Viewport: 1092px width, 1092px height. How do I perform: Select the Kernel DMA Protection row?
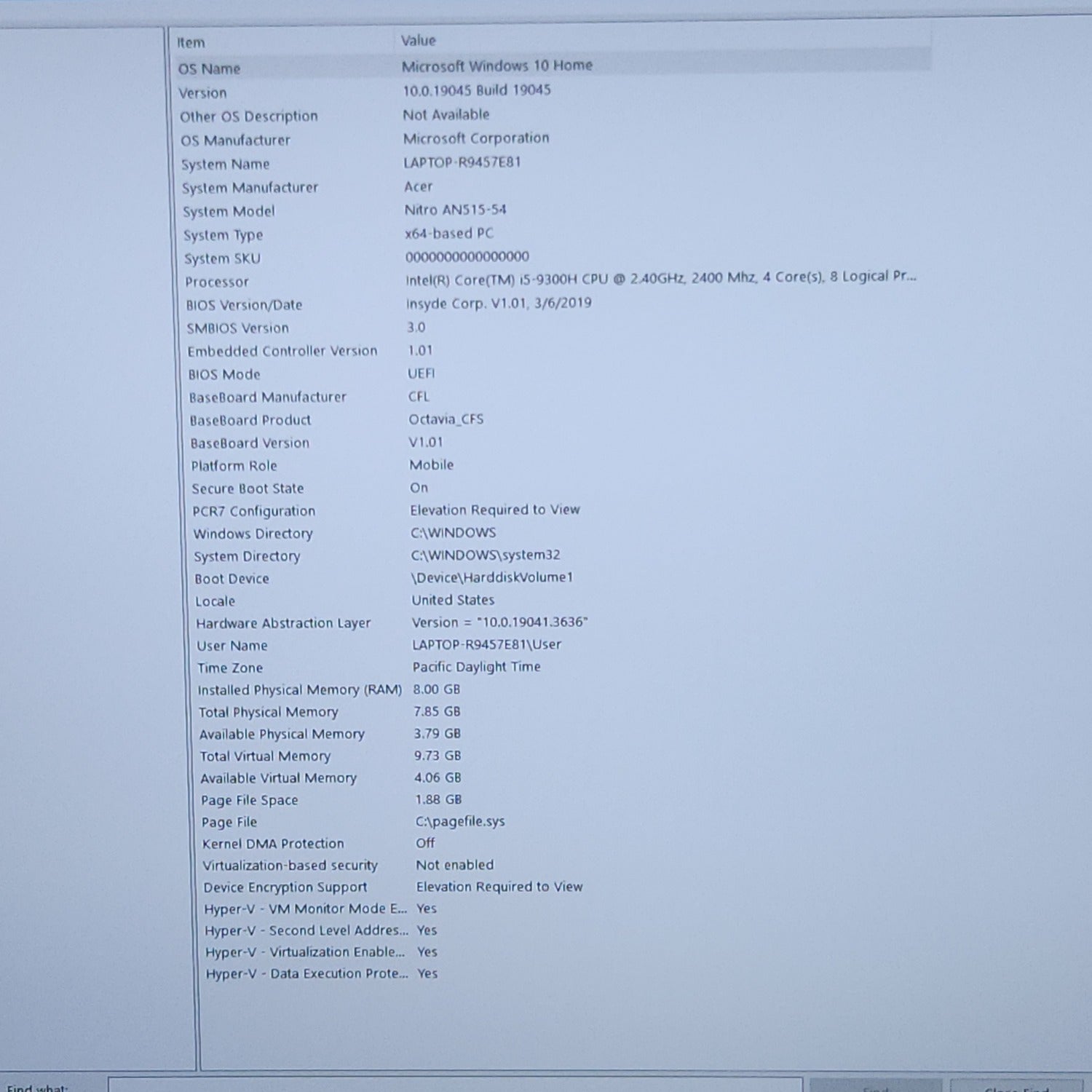coord(273,844)
